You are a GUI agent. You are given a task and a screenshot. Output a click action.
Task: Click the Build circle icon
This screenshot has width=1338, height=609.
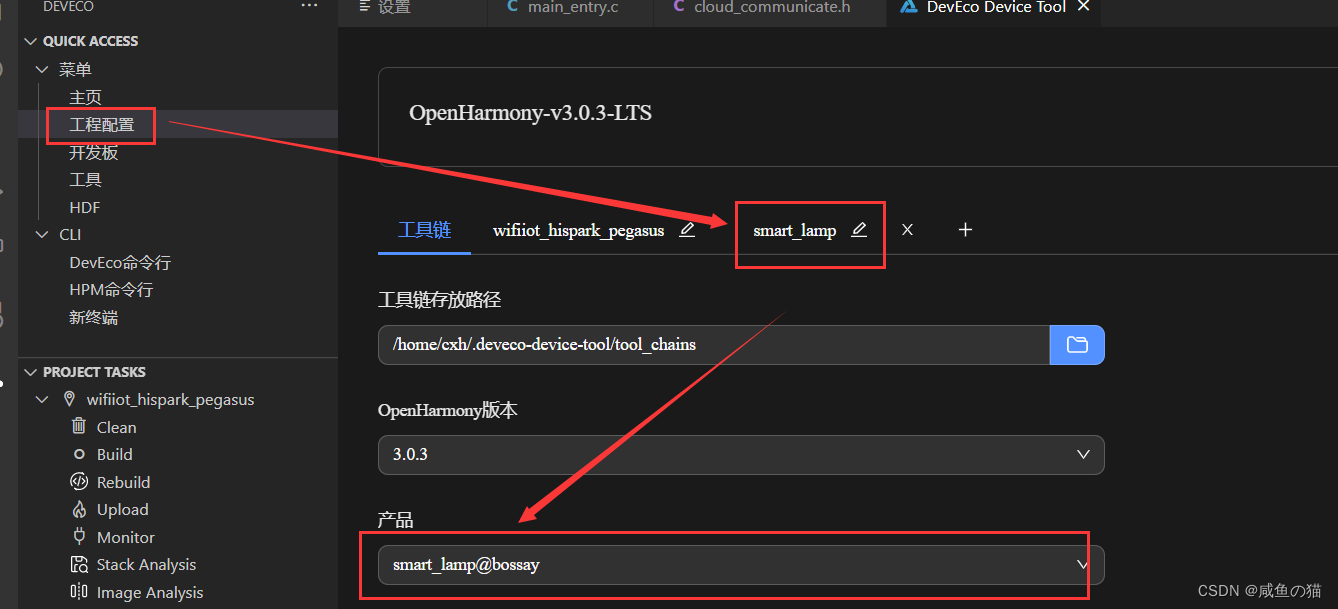click(79, 454)
